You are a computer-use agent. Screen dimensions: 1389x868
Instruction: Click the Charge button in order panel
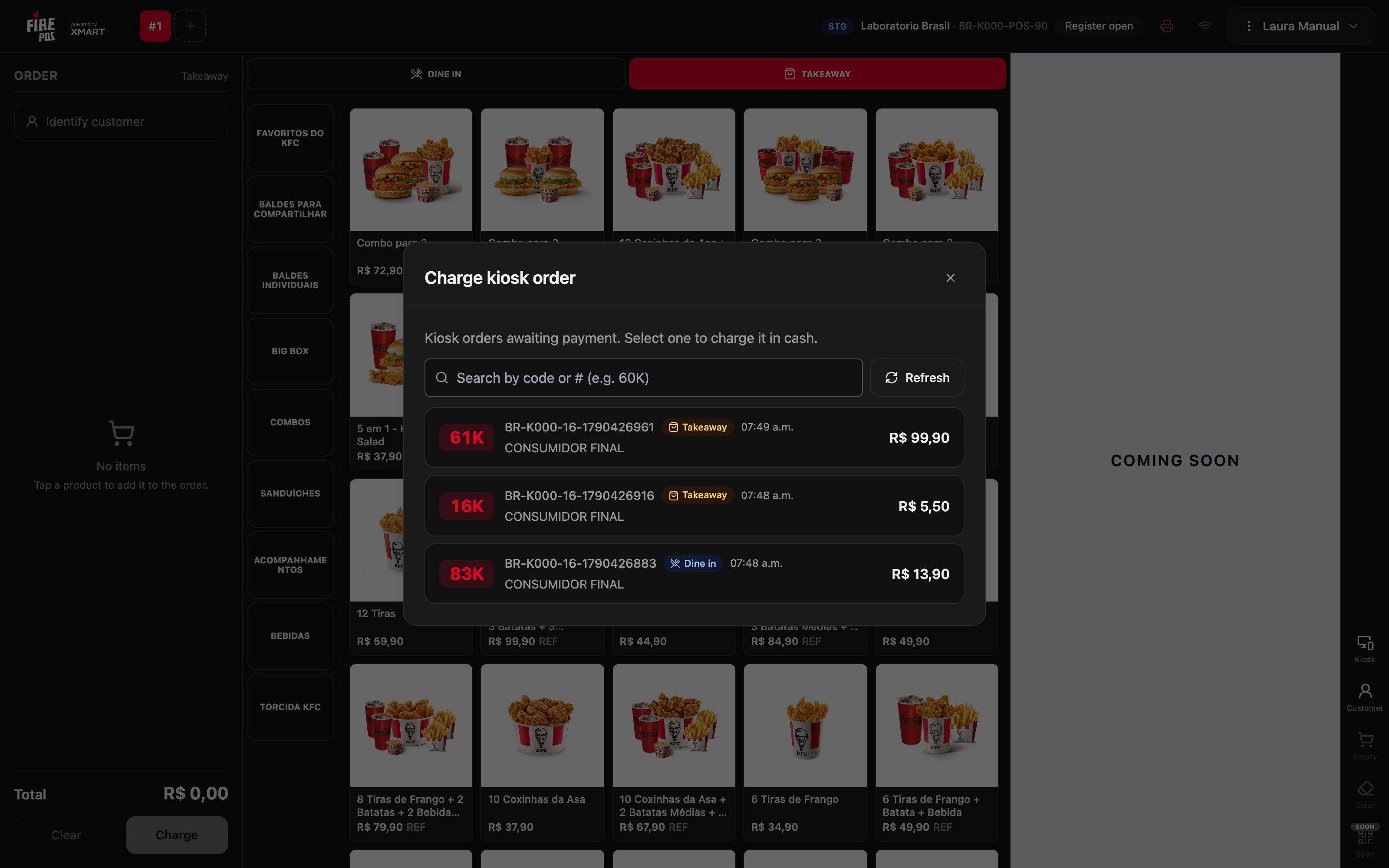coord(177,835)
